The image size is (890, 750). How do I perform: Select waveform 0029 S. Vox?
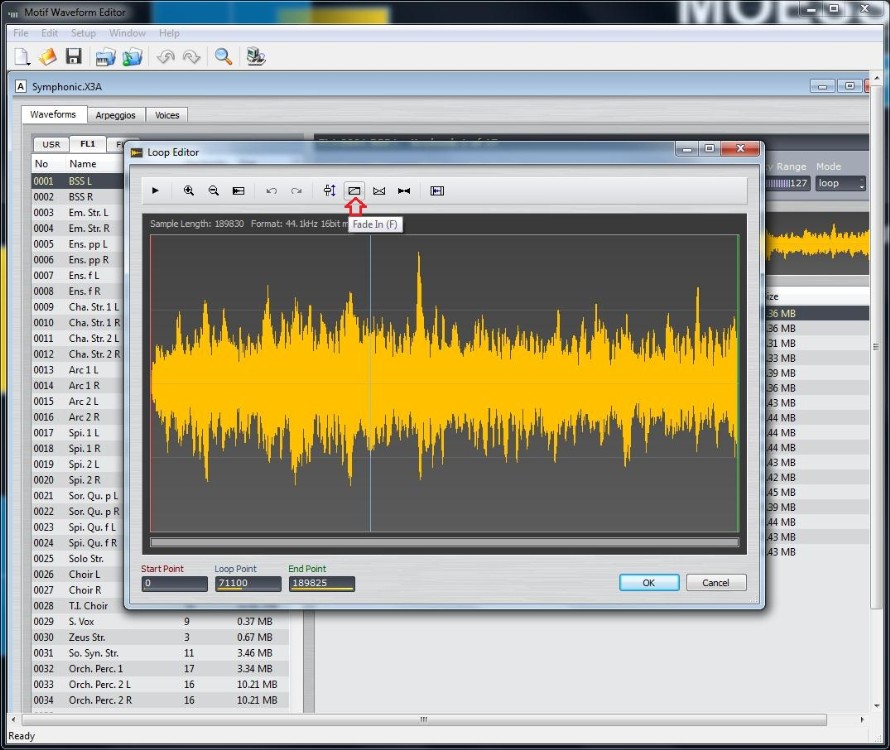click(x=161, y=622)
